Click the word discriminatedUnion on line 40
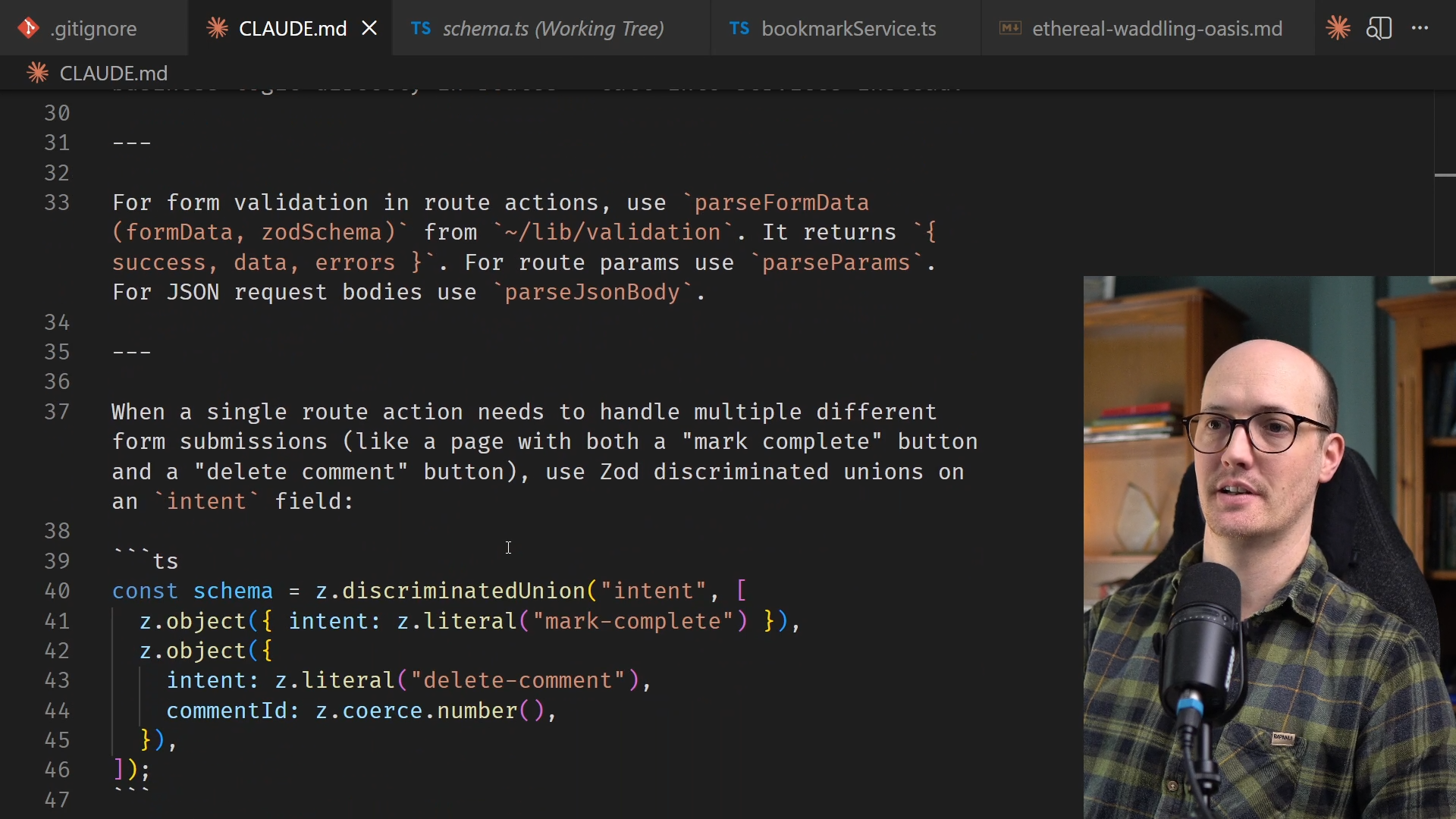 [x=464, y=591]
